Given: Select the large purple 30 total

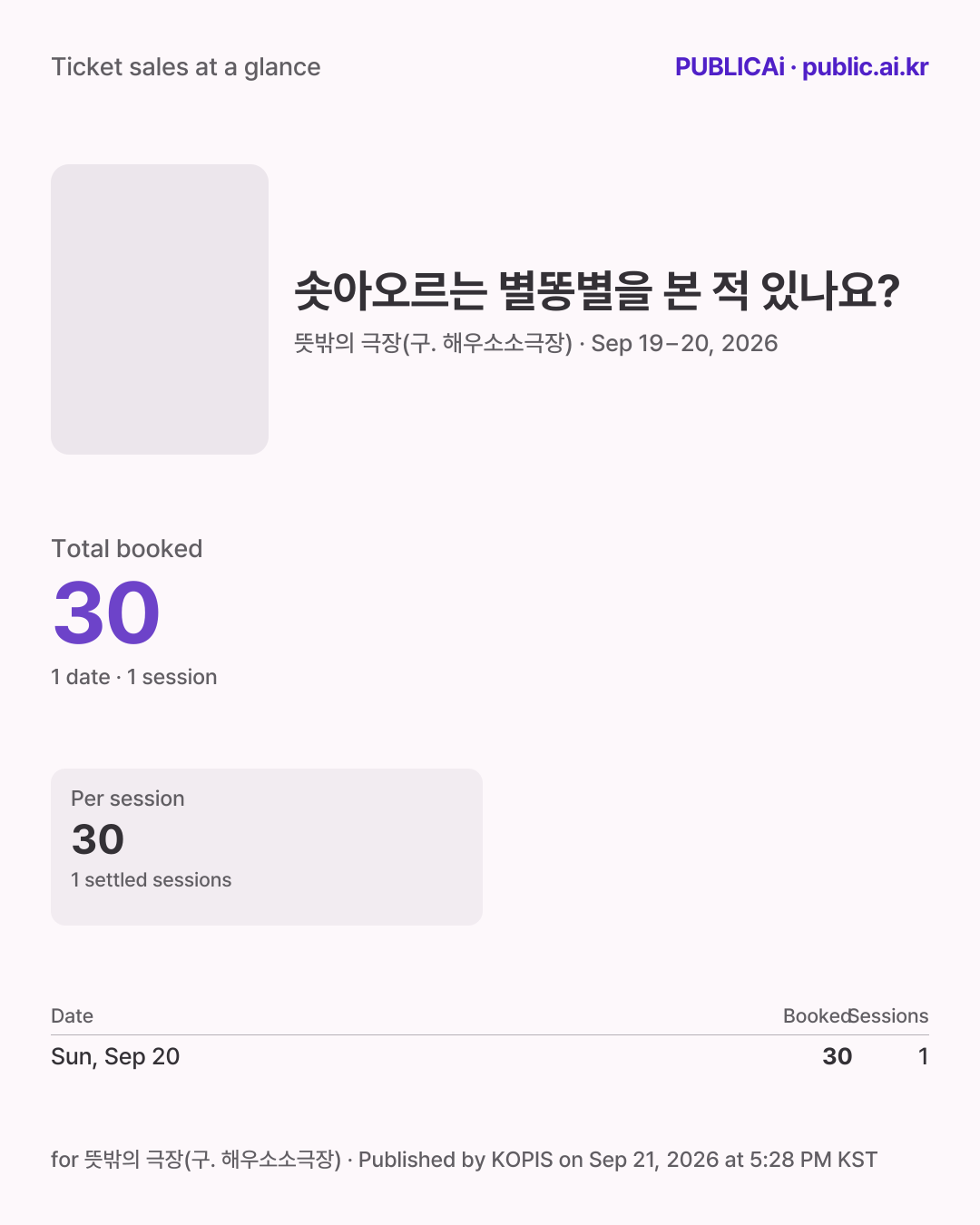Looking at the screenshot, I should [107, 613].
